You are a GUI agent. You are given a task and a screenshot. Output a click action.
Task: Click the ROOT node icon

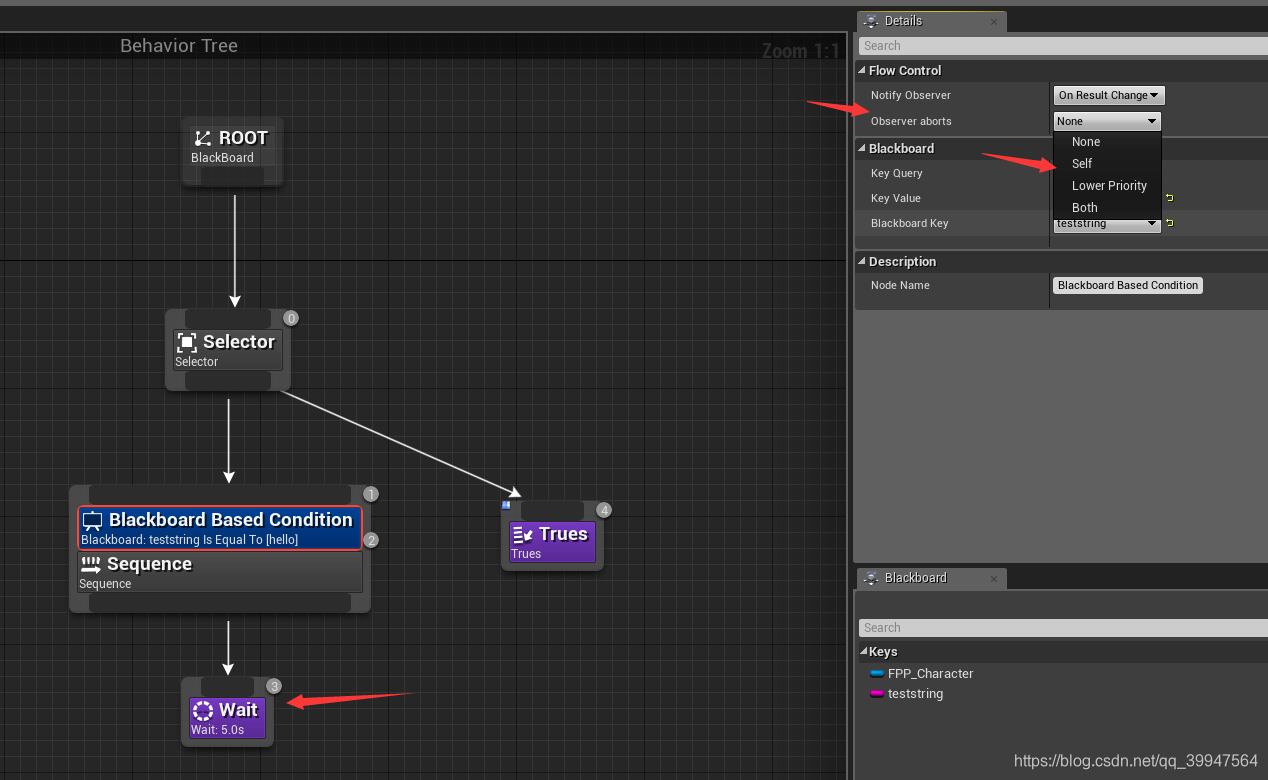click(203, 138)
